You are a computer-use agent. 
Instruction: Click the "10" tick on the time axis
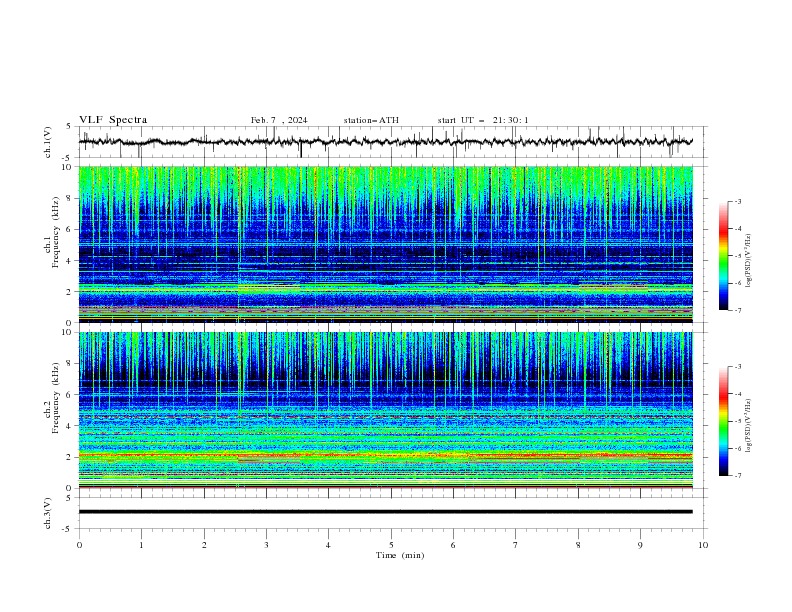[x=703, y=545]
